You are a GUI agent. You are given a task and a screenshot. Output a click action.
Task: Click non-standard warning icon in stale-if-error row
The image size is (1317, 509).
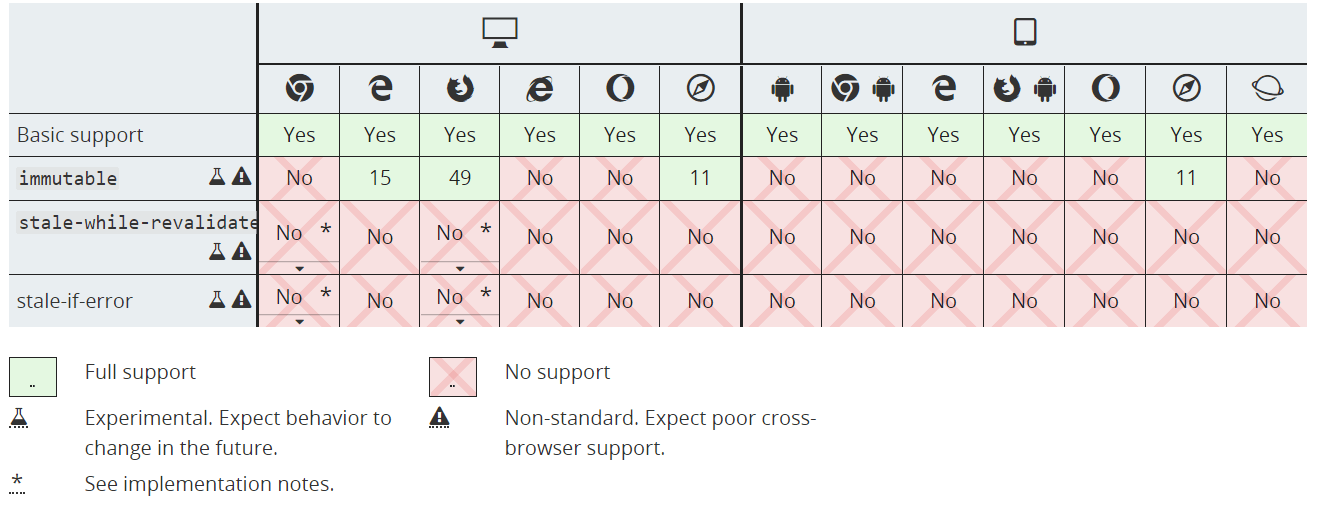[241, 300]
